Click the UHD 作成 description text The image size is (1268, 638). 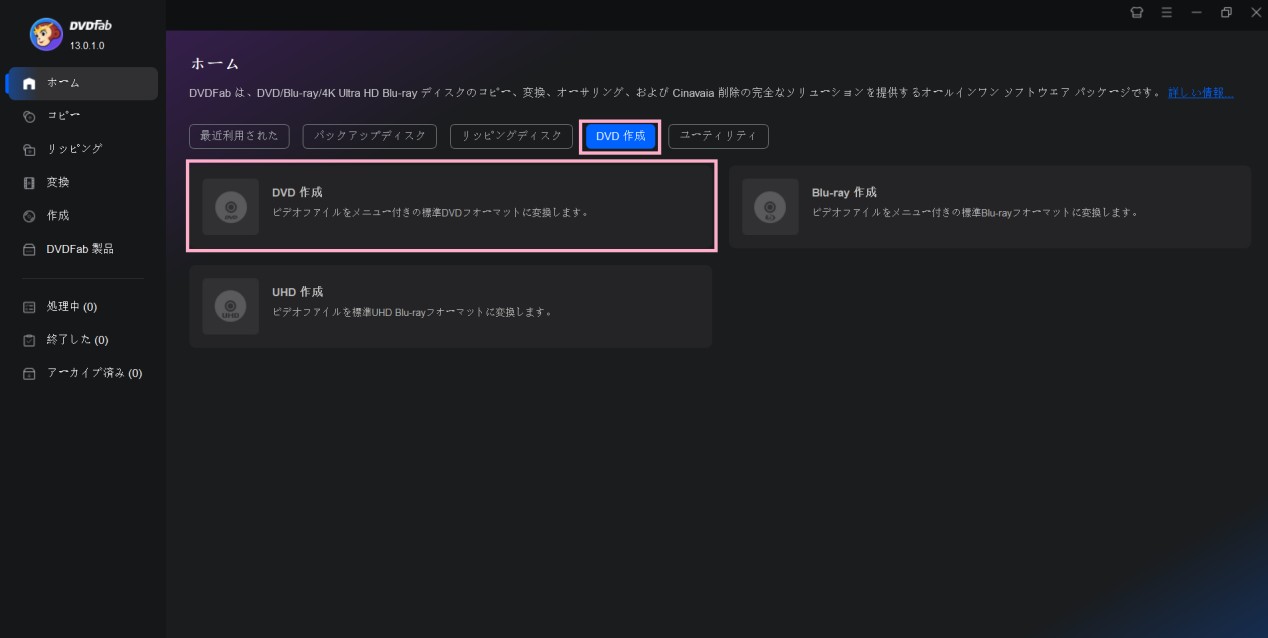coord(413,312)
